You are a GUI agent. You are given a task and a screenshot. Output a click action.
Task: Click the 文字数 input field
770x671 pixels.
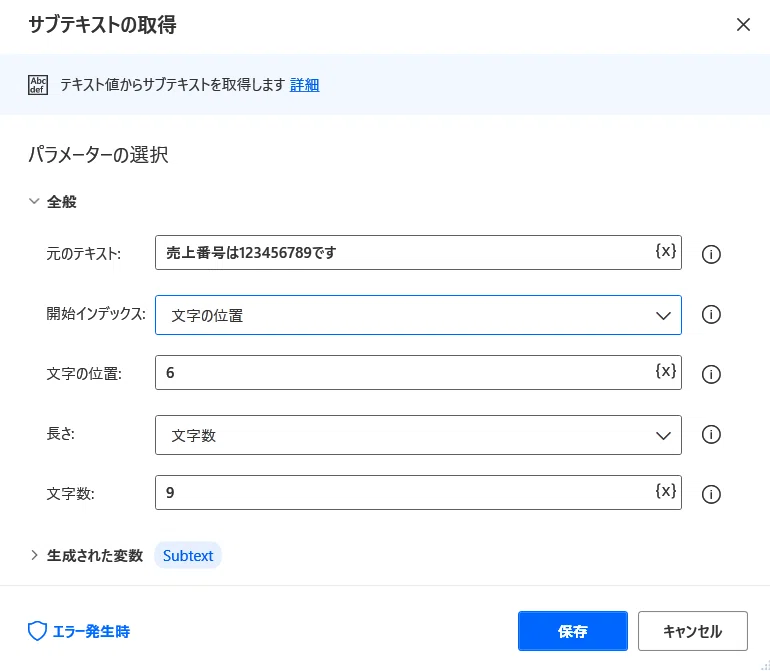pos(418,492)
